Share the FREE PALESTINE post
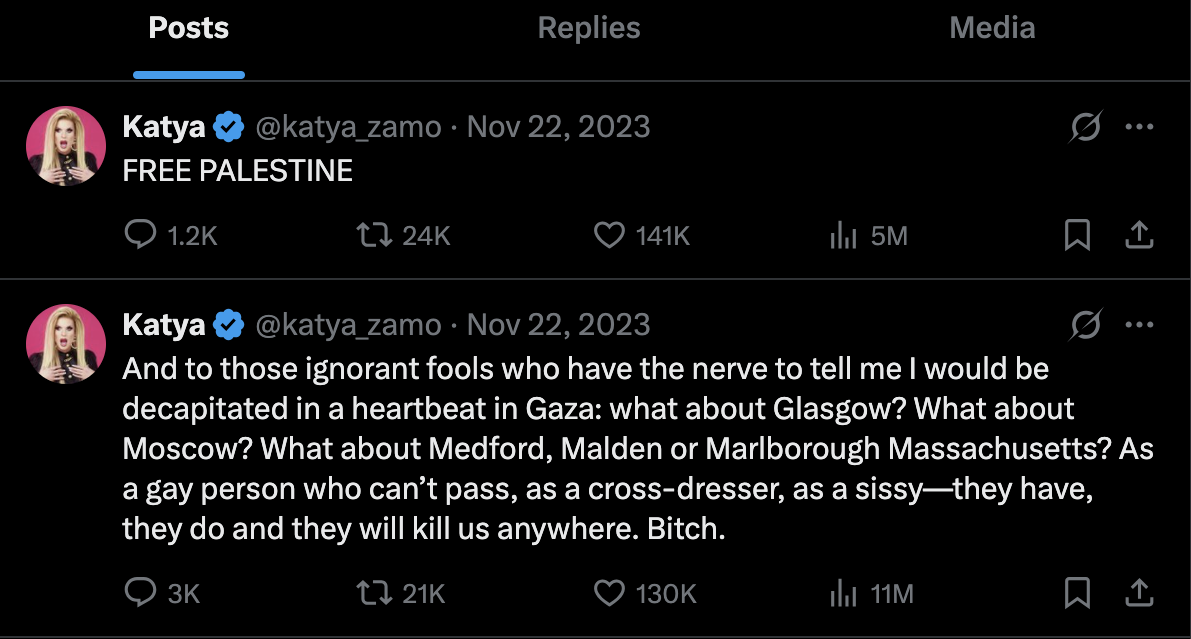Screen dimensions: 1191x639 pos(1140,235)
